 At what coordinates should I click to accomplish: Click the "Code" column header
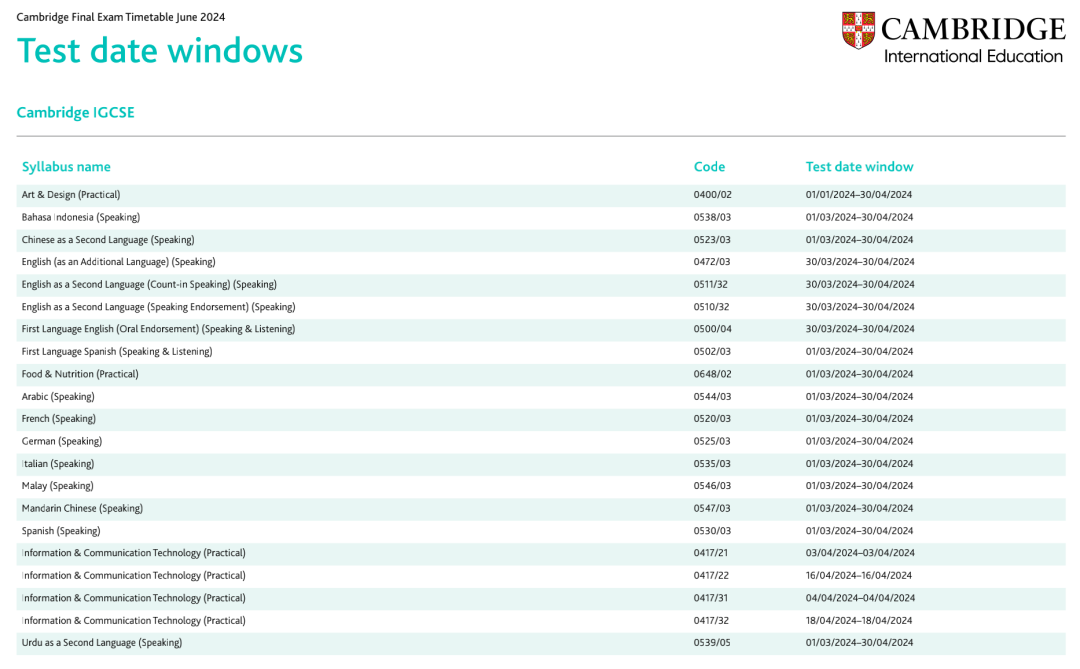(x=709, y=167)
